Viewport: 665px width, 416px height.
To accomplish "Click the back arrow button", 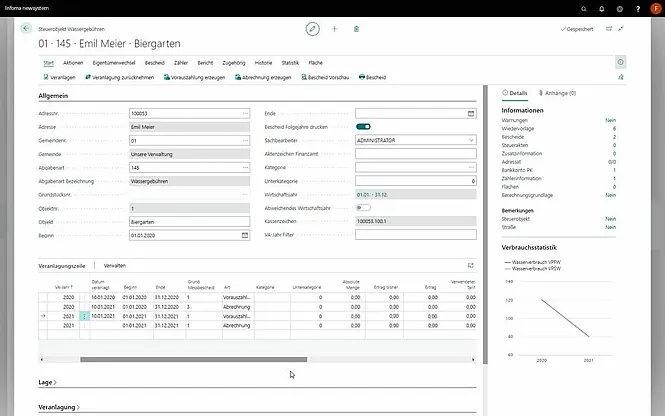I will pyautogui.click(x=27, y=29).
